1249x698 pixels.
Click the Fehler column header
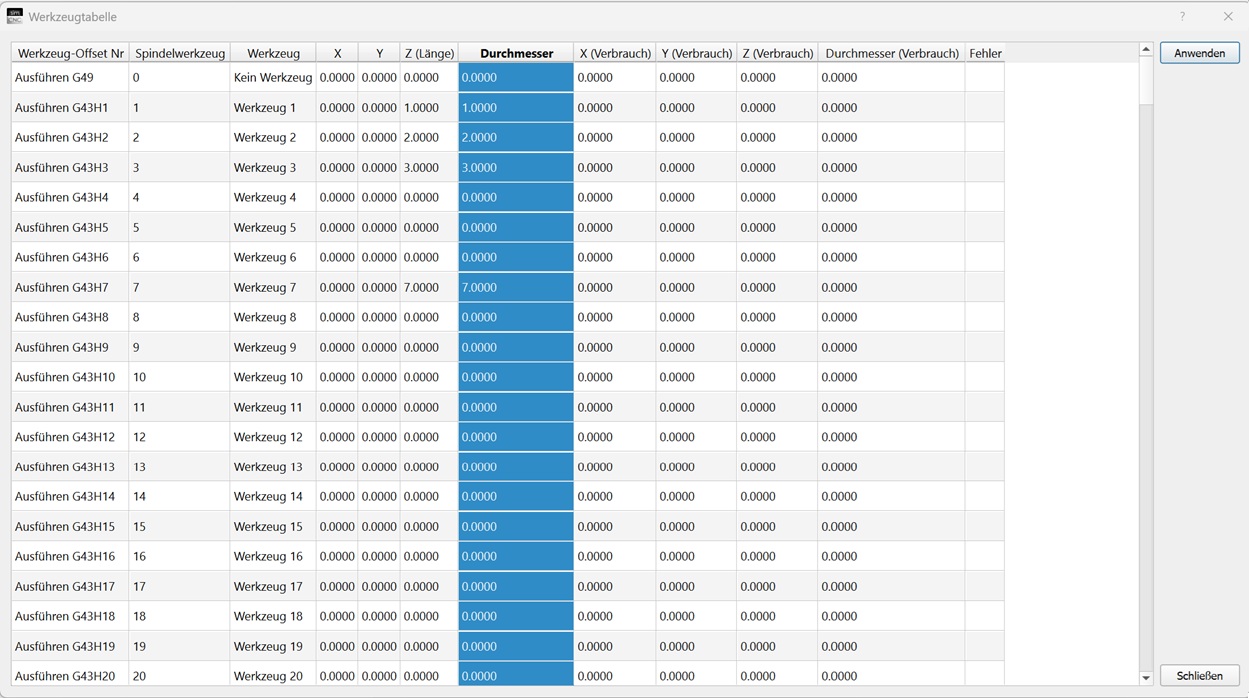(x=985, y=53)
